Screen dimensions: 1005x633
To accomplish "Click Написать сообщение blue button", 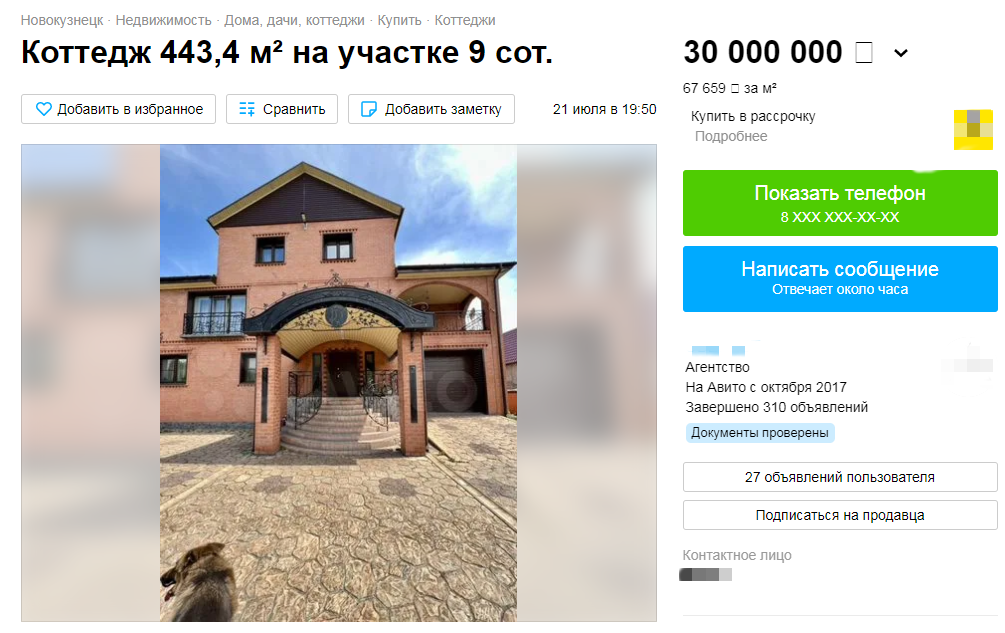I will 840,279.
